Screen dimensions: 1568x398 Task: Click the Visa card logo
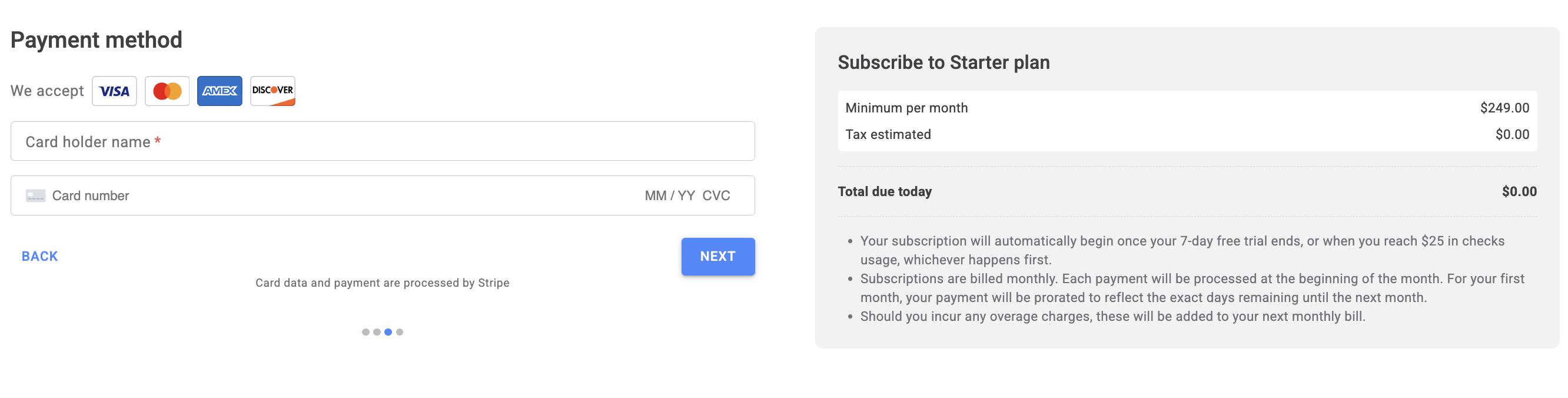(x=114, y=91)
